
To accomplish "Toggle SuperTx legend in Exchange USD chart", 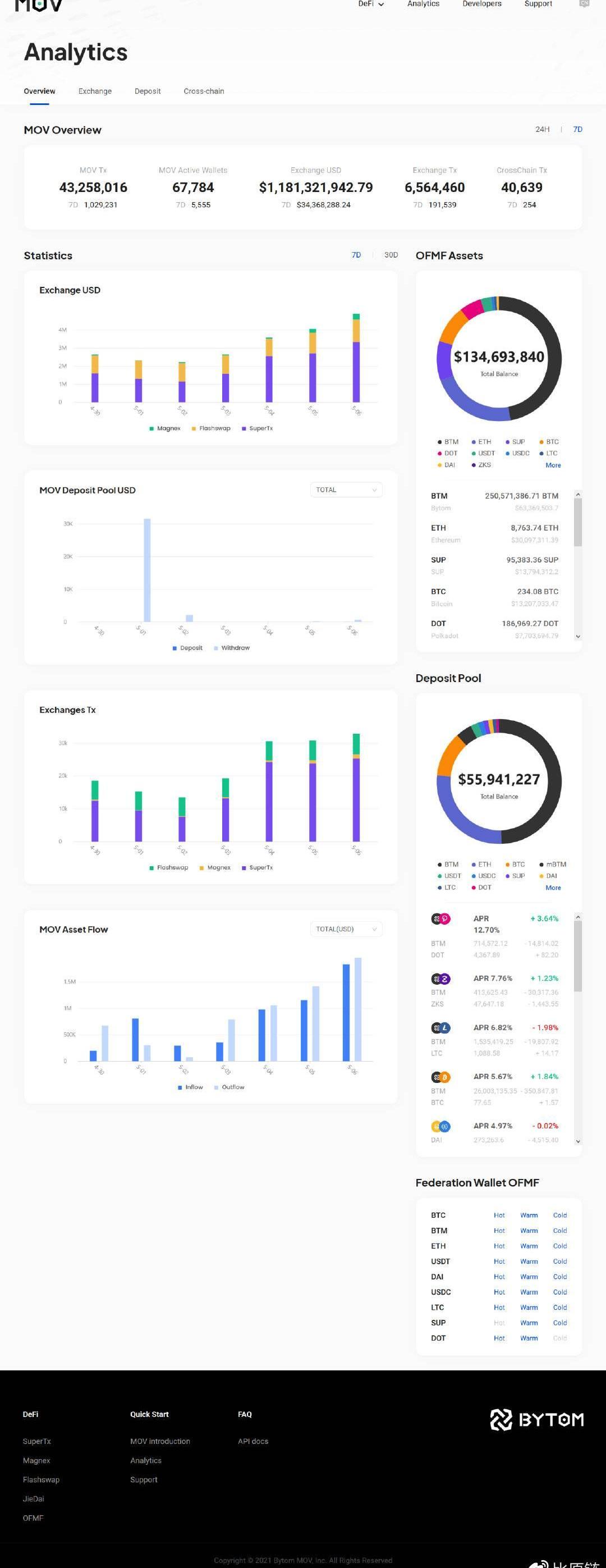I will click(x=258, y=428).
